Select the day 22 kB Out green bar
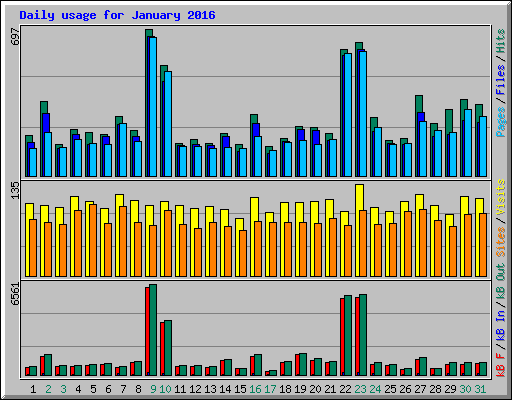The height and width of the screenshot is (400, 512). tap(348, 336)
